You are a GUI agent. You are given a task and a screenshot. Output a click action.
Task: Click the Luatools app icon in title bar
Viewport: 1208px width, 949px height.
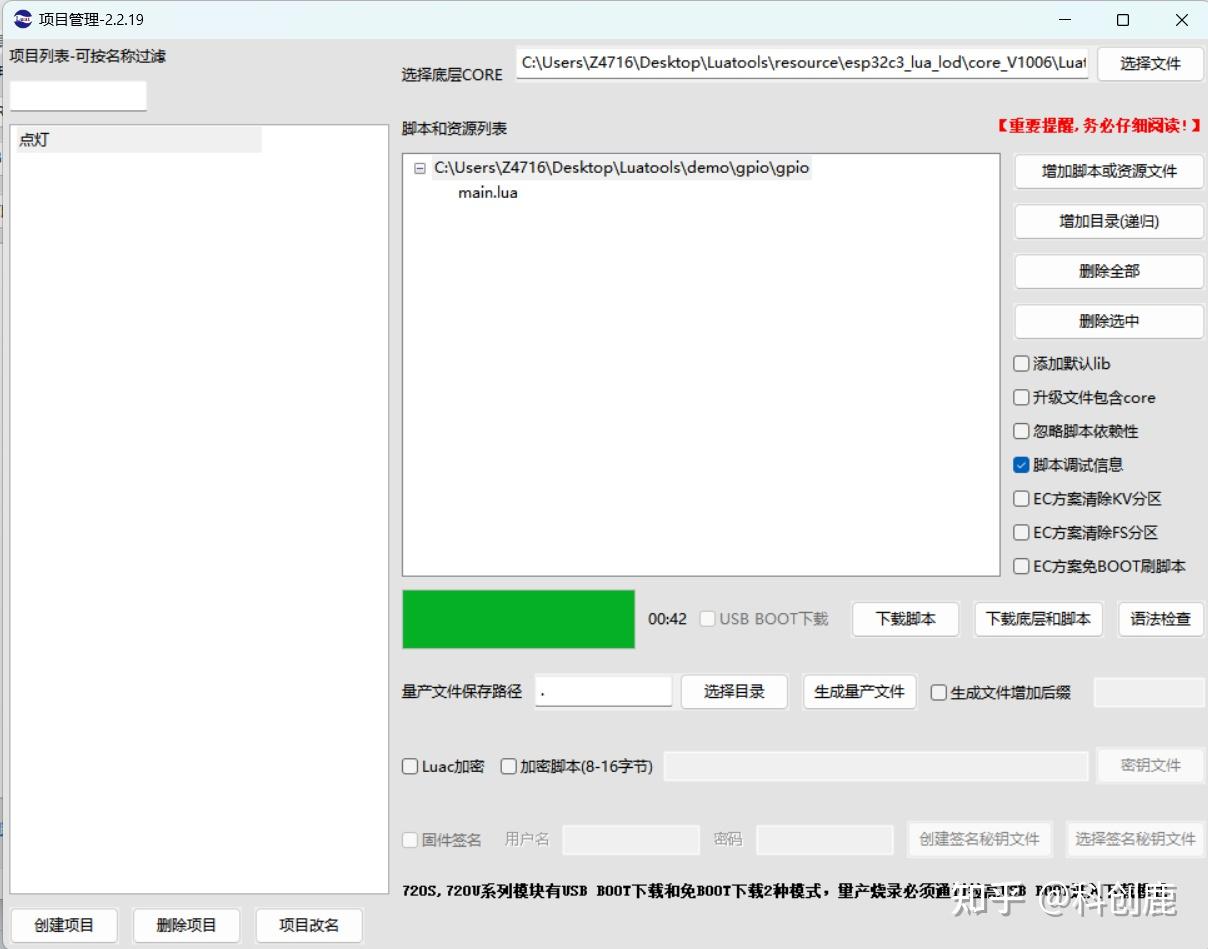(22, 19)
